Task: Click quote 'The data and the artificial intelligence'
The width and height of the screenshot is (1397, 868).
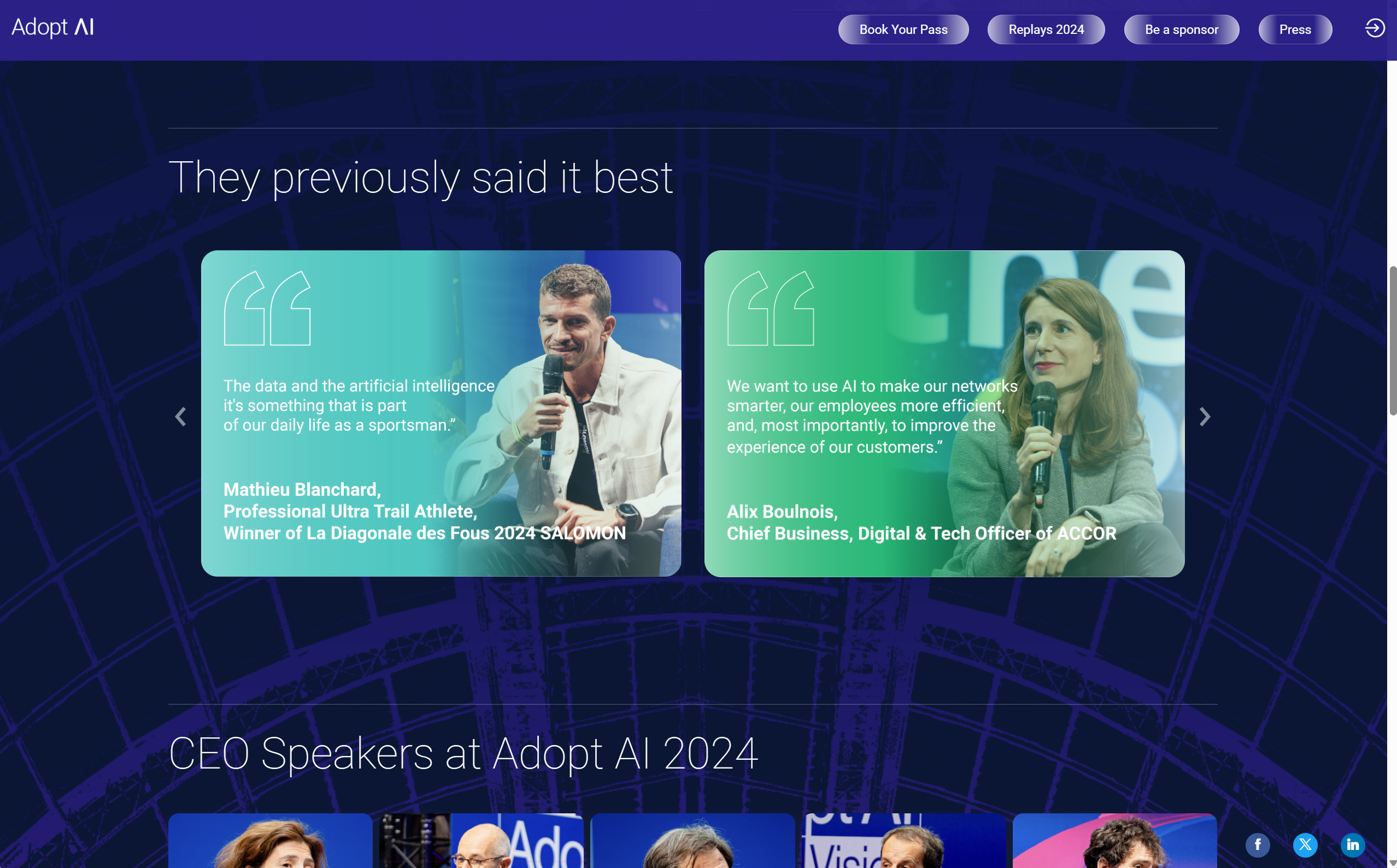Action: click(x=359, y=405)
